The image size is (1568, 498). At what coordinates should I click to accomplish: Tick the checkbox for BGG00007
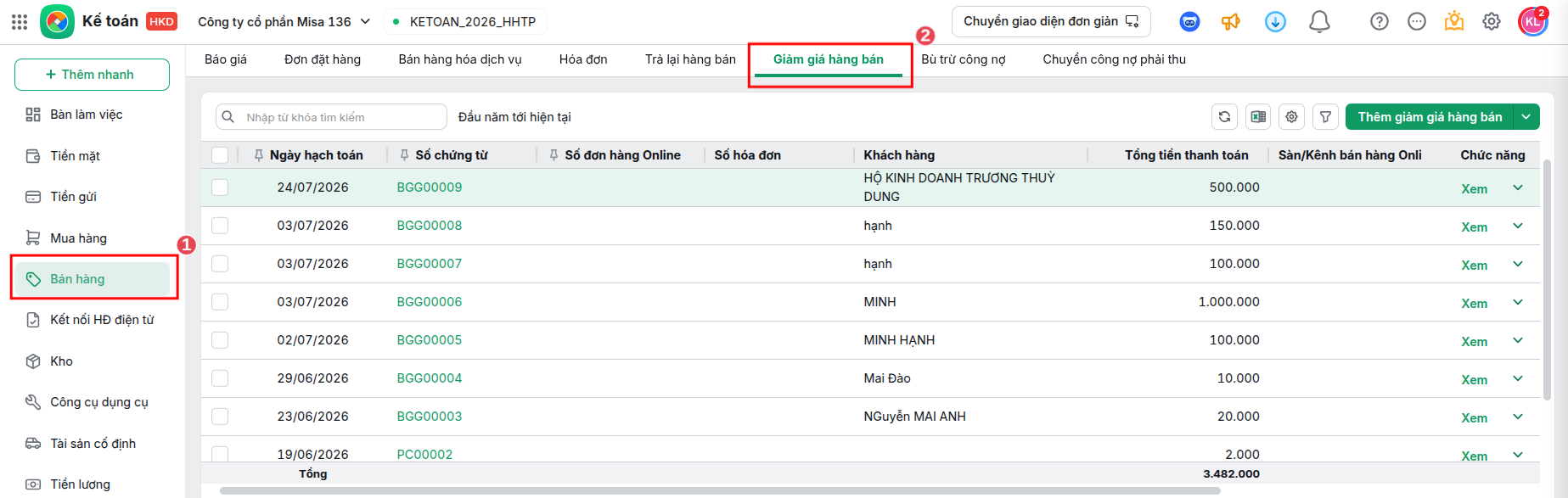pos(220,264)
